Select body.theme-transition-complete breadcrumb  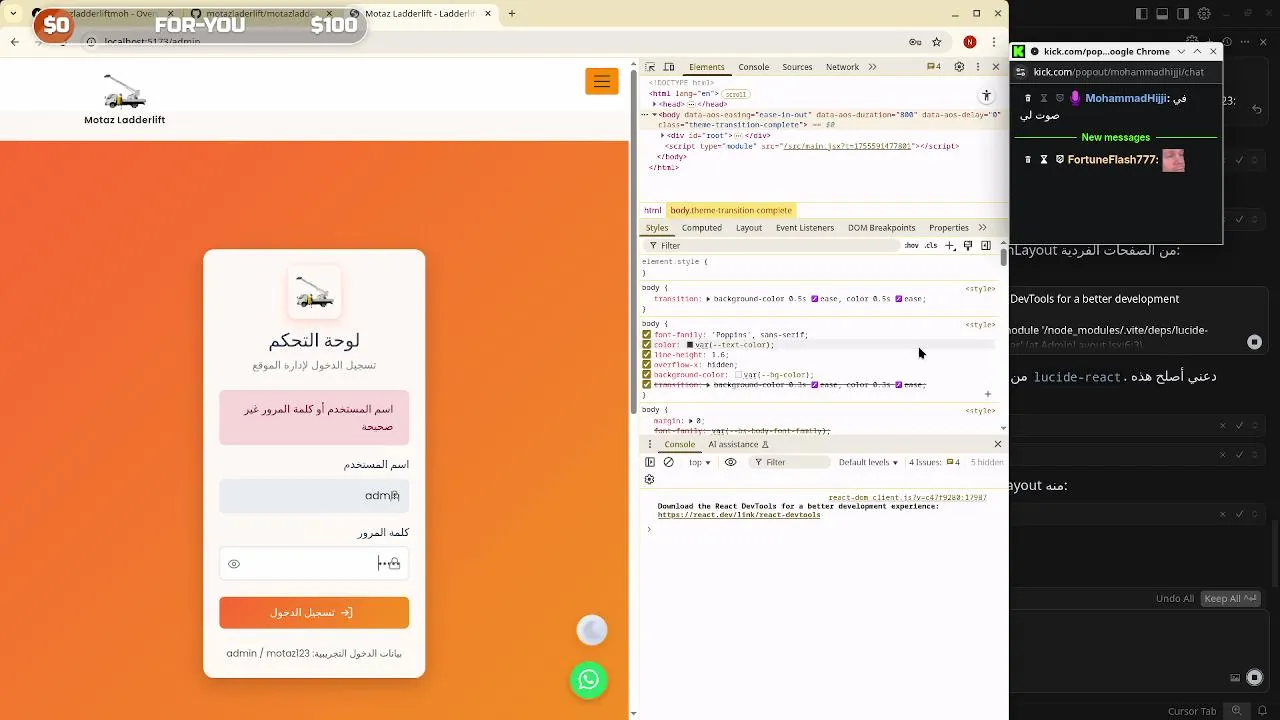click(x=731, y=210)
